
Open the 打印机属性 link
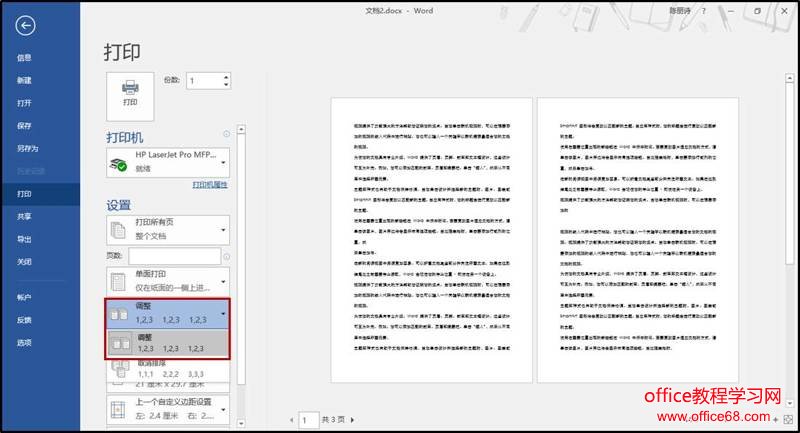click(x=211, y=186)
